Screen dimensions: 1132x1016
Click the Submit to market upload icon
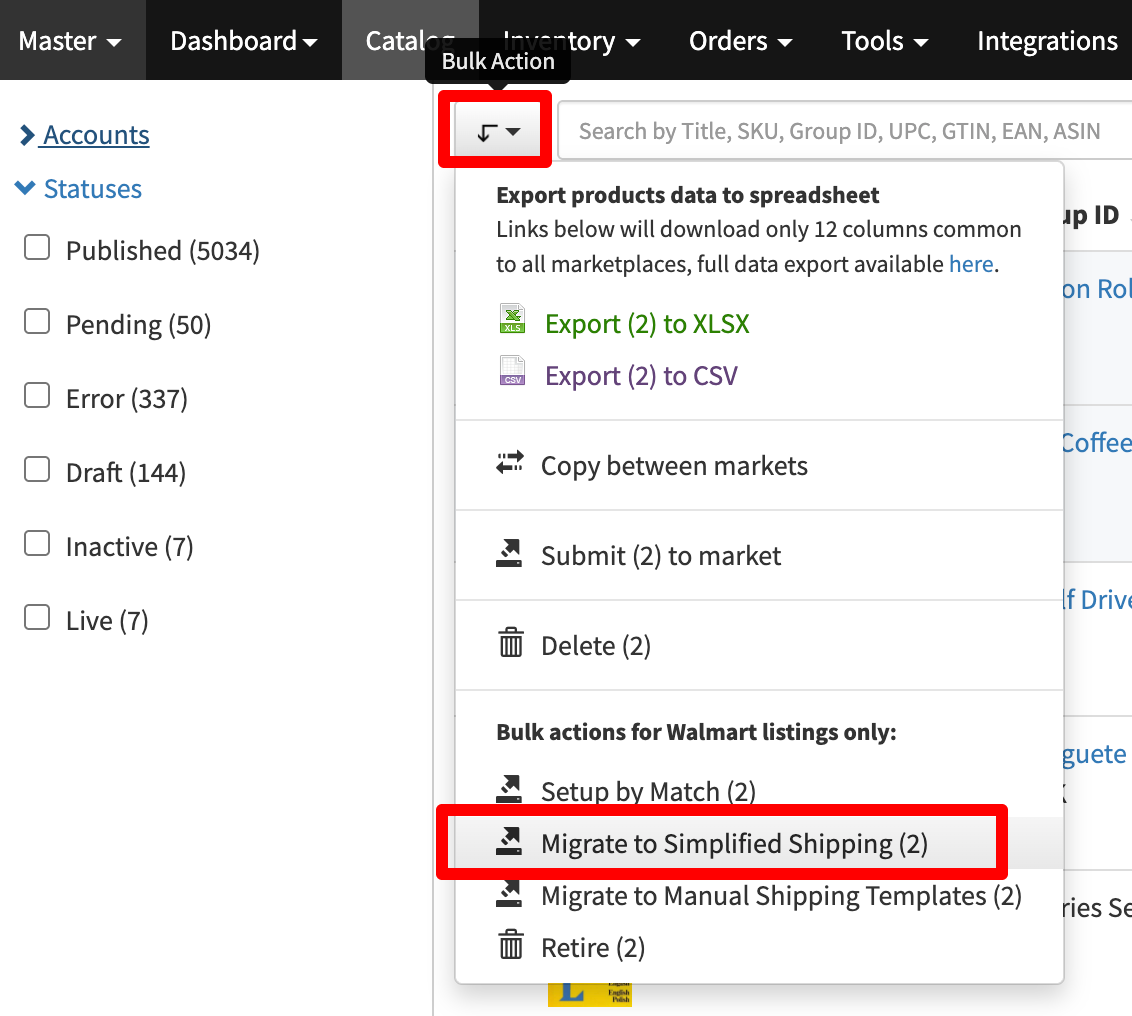pyautogui.click(x=510, y=554)
